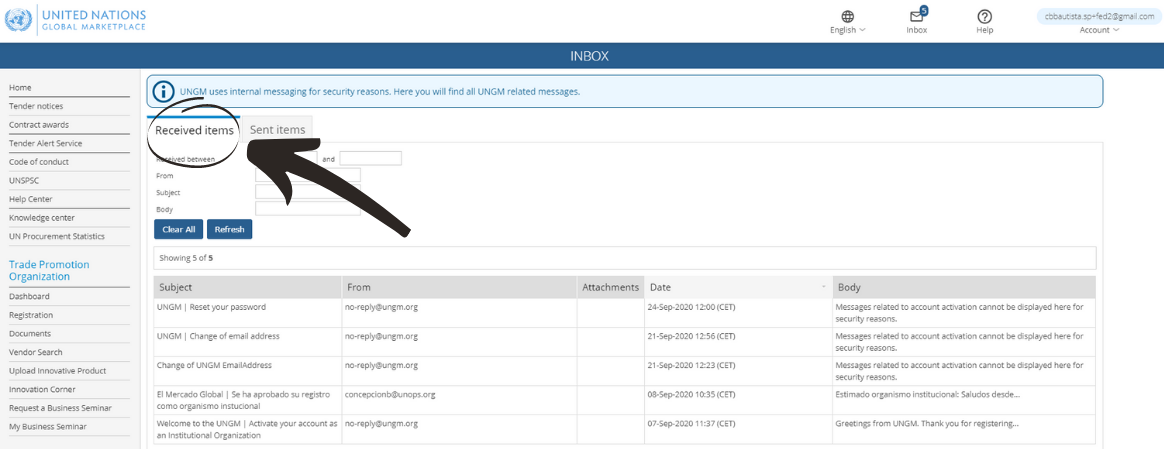The image size is (1164, 449).
Task: Sort by the From column header
Action: coord(459,287)
